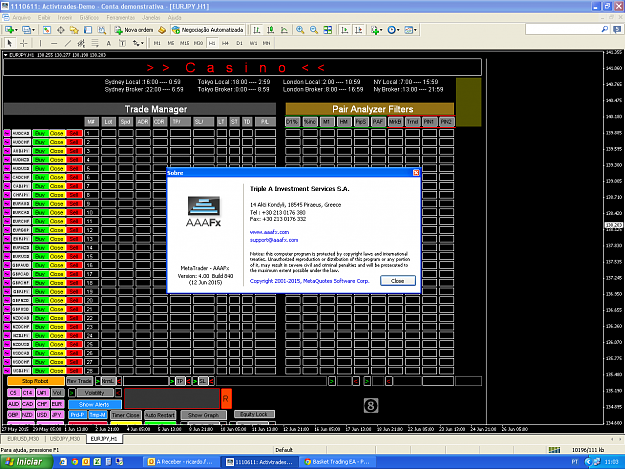The height and width of the screenshot is (469, 625).
Task: Zoom in the chart
Action: (x=300, y=30)
